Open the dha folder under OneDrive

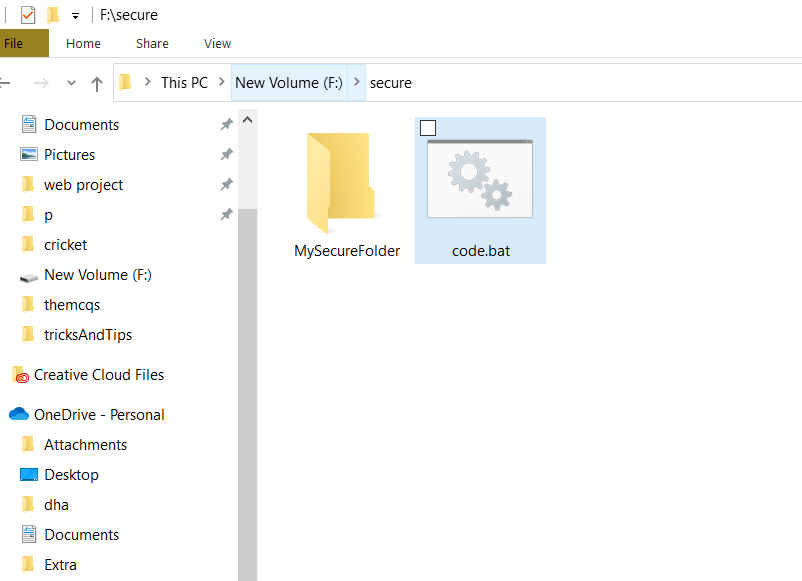click(x=56, y=505)
